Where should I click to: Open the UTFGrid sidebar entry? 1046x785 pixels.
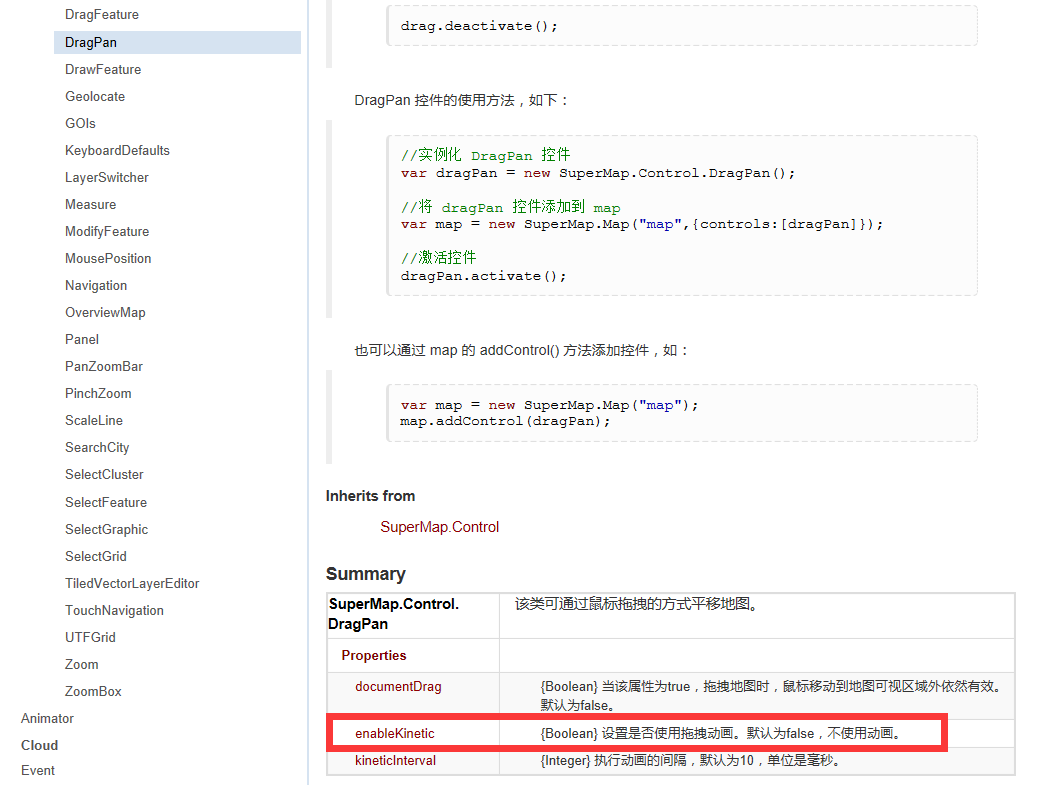pos(90,638)
